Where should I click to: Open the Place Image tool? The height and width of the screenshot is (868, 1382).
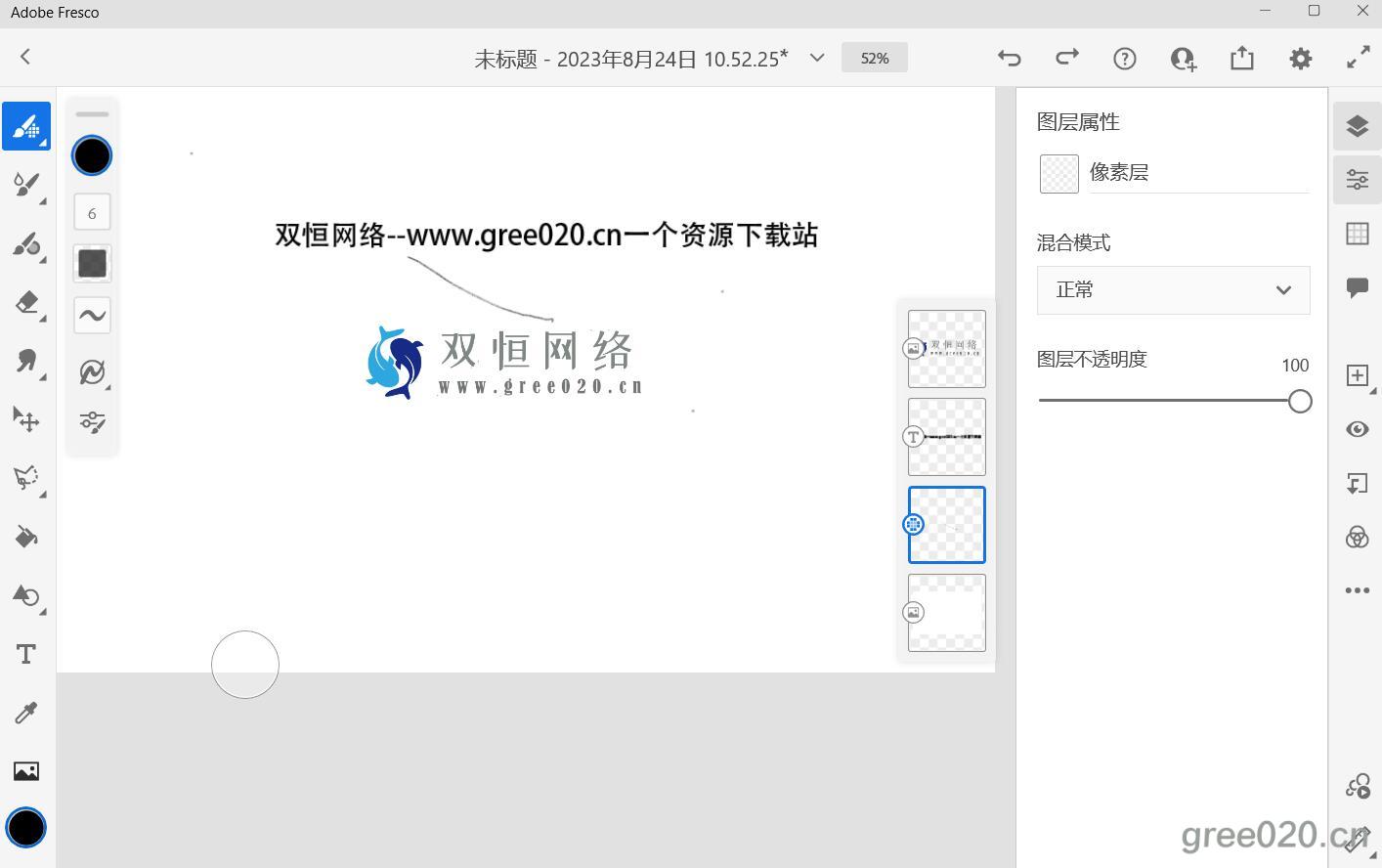pyautogui.click(x=26, y=771)
